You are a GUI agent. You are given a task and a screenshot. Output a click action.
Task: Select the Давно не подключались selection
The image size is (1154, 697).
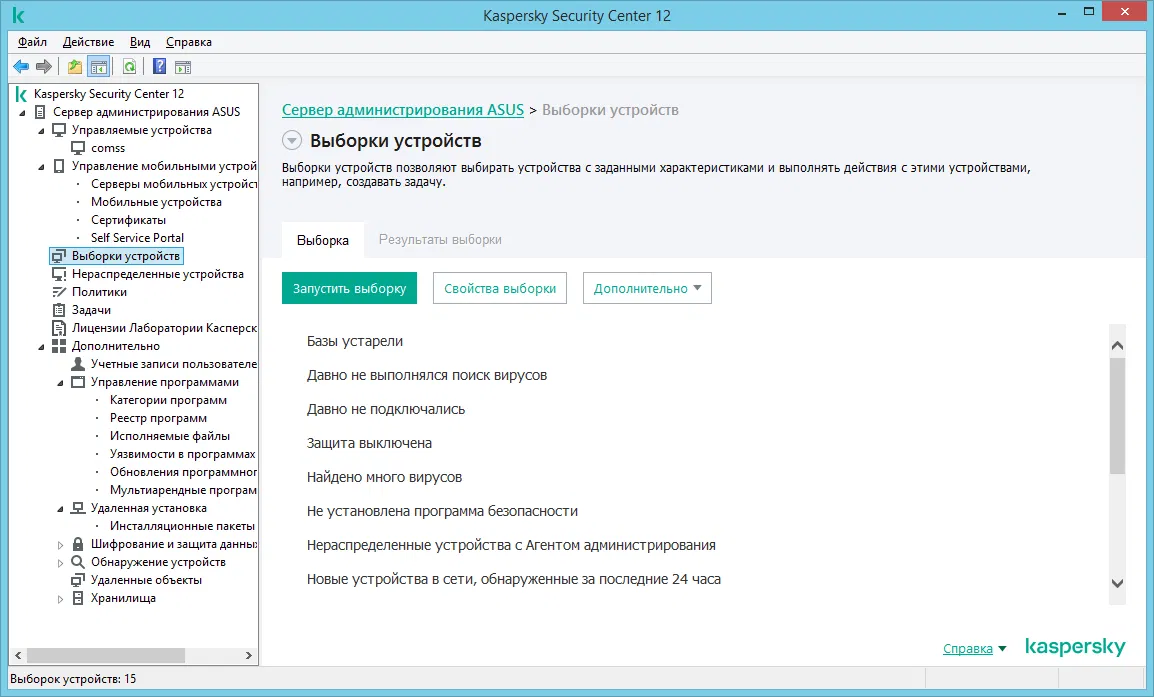pyautogui.click(x=386, y=409)
